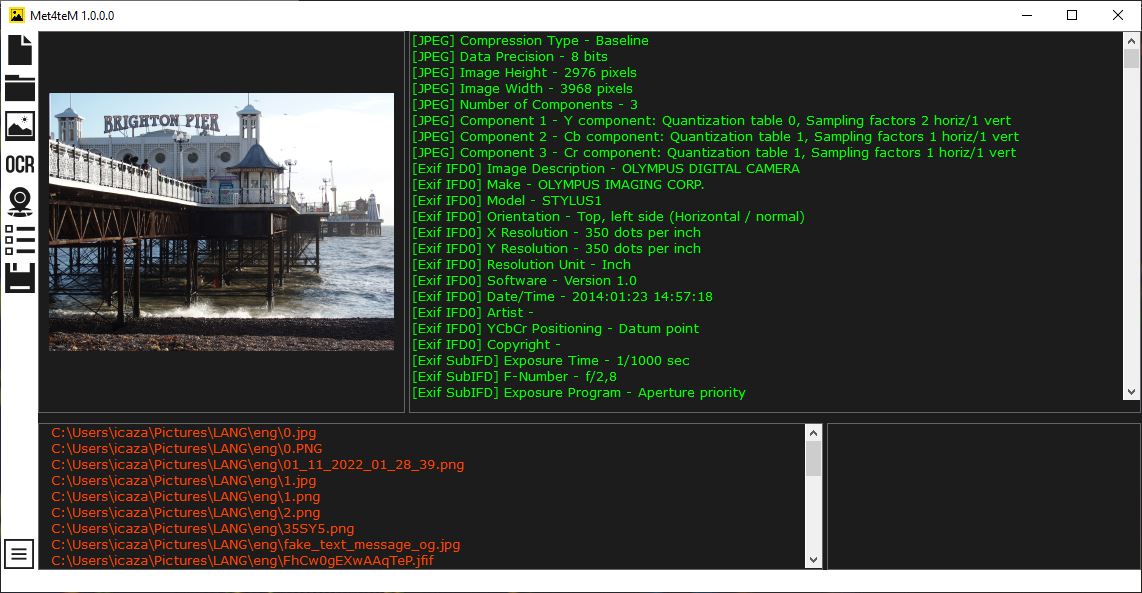
Task: Select file eng\0.jpg in the list
Action: point(184,433)
